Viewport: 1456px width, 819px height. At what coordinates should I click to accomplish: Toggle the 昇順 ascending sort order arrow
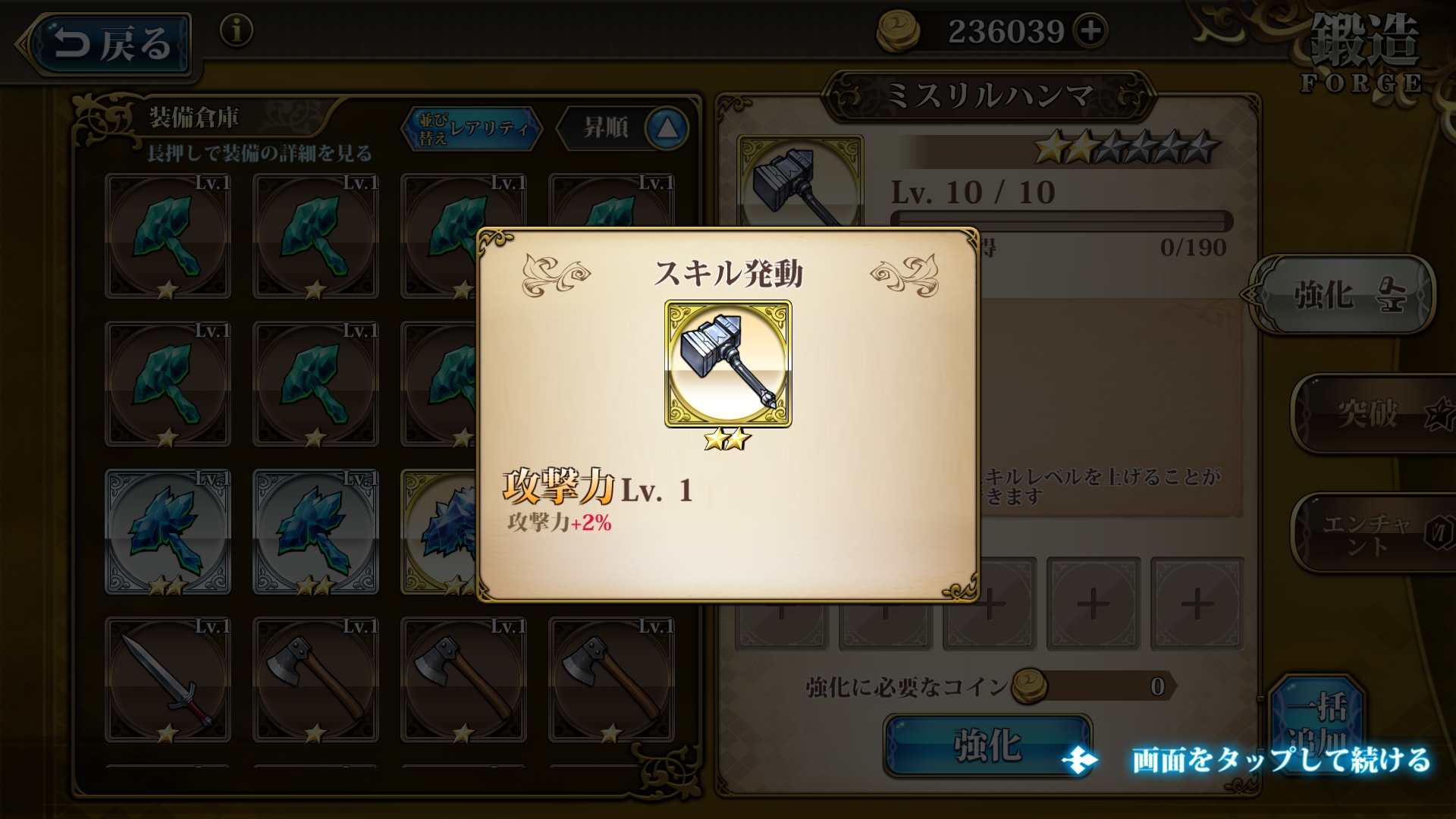coord(667,127)
